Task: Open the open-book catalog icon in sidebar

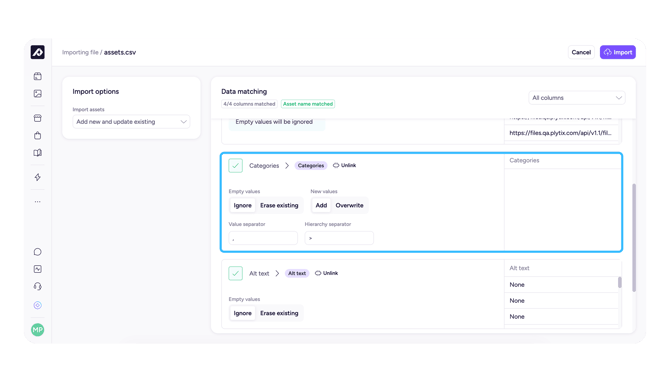Action: click(x=38, y=153)
